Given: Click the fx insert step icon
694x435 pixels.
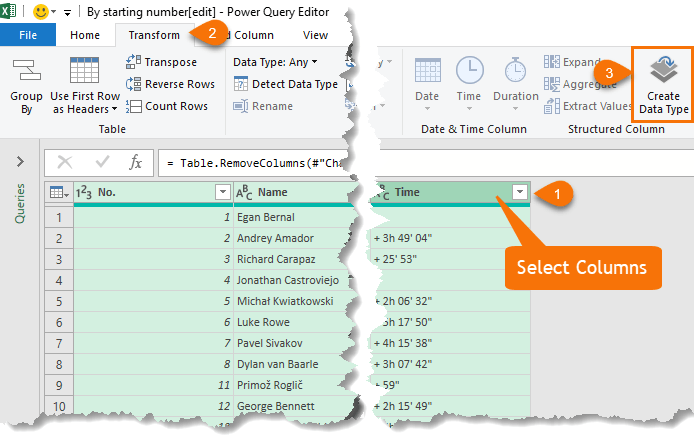Looking at the screenshot, I should [x=135, y=162].
